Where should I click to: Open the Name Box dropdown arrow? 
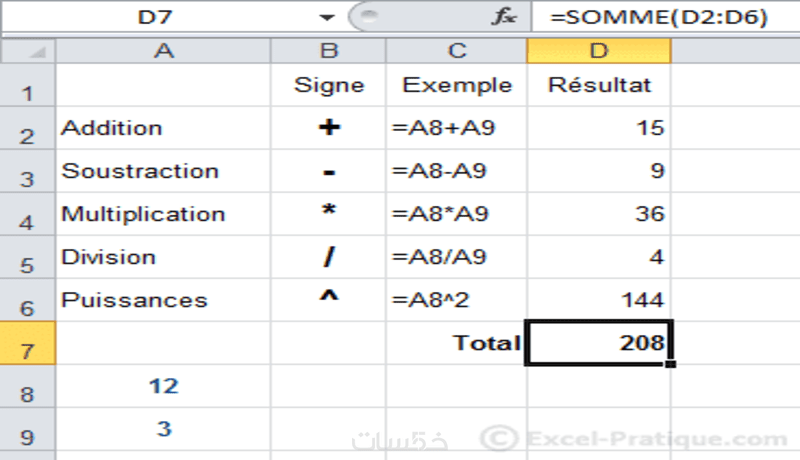325,18
